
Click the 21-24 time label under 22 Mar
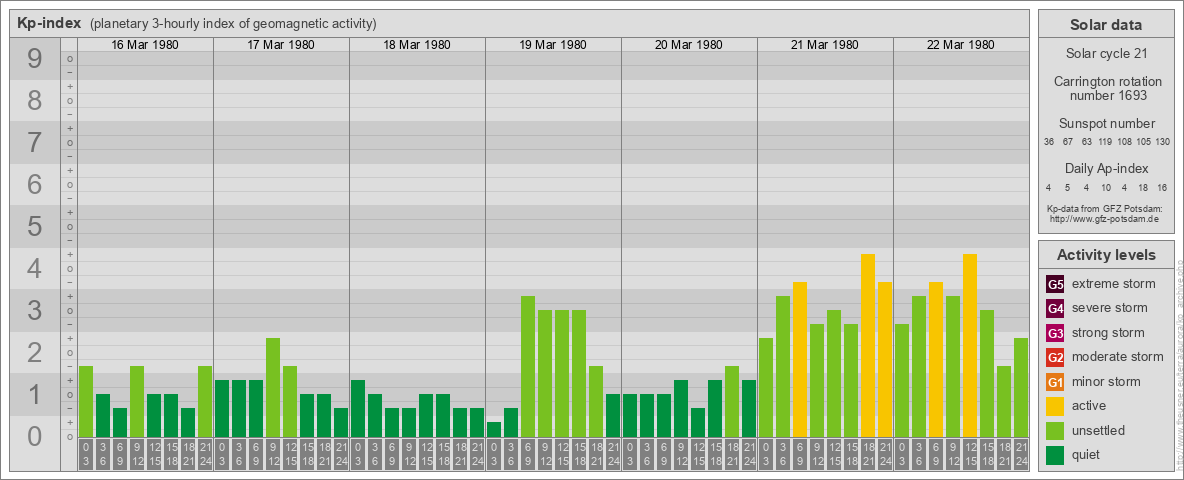[x=1021, y=454]
